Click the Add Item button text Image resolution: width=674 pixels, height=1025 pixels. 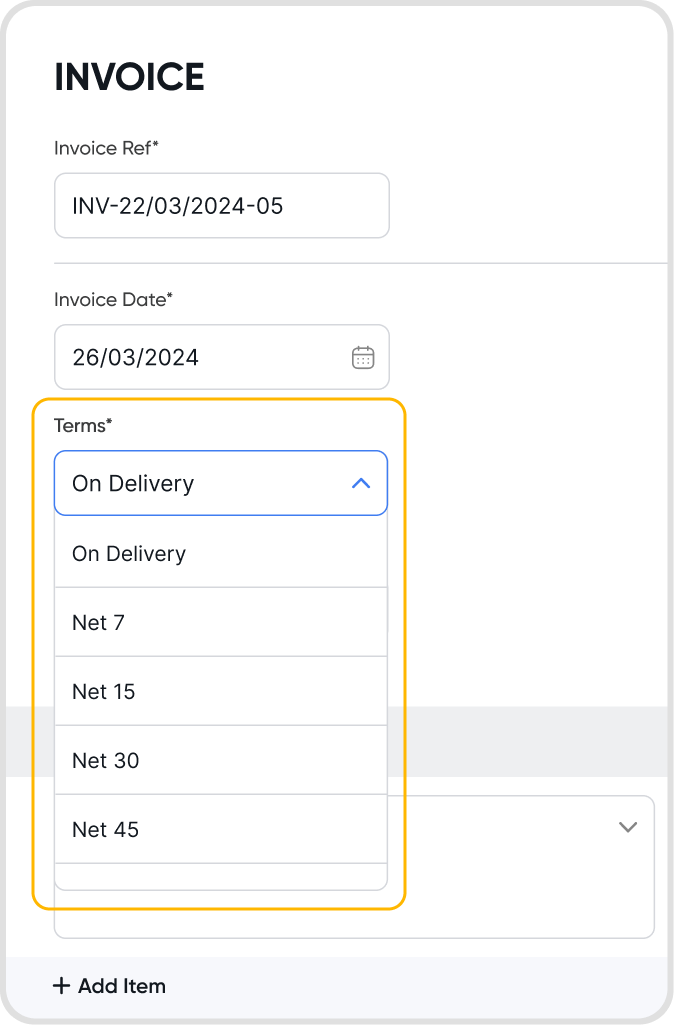click(122, 986)
